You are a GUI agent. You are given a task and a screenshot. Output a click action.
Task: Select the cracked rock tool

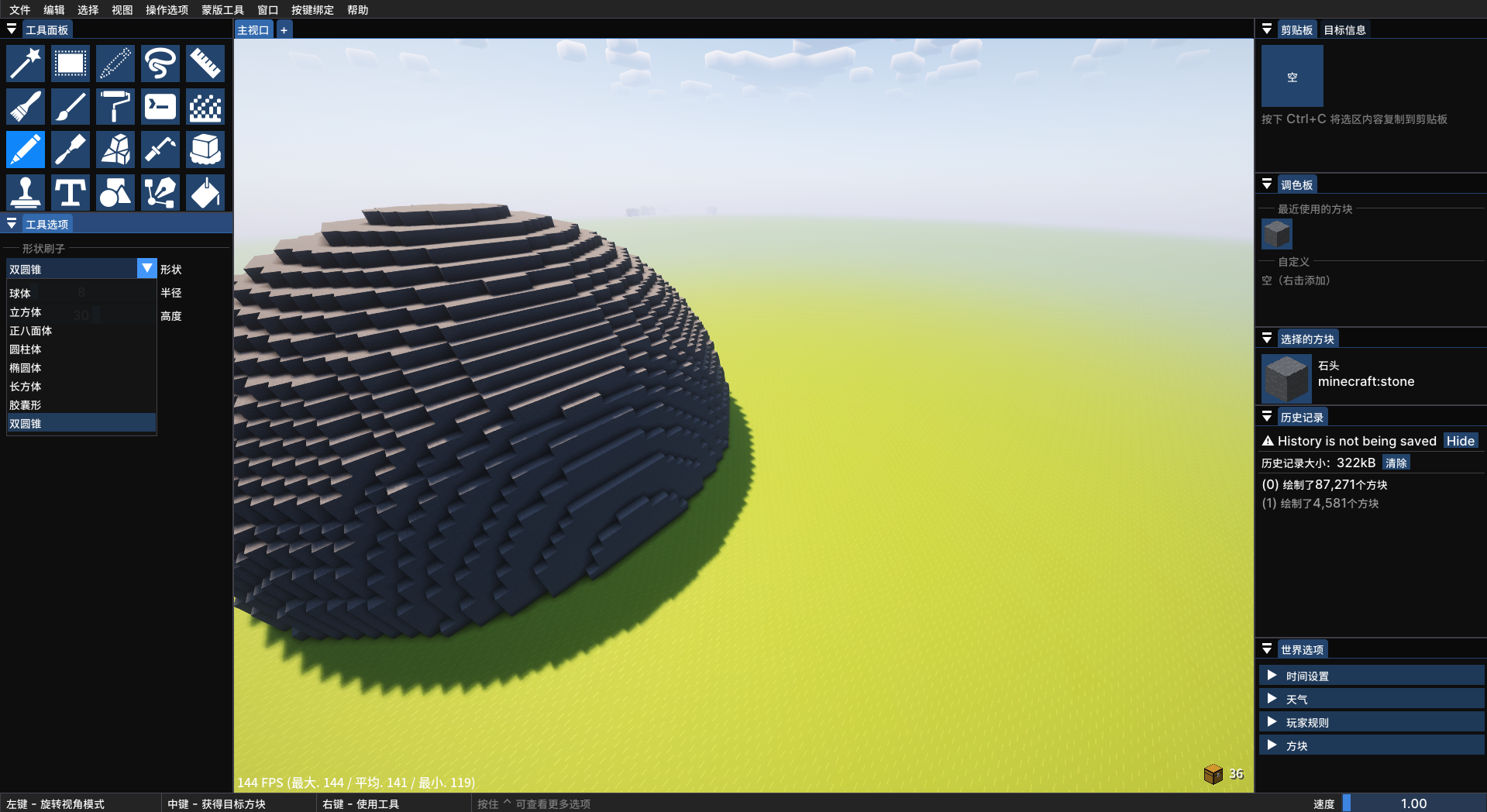point(115,150)
